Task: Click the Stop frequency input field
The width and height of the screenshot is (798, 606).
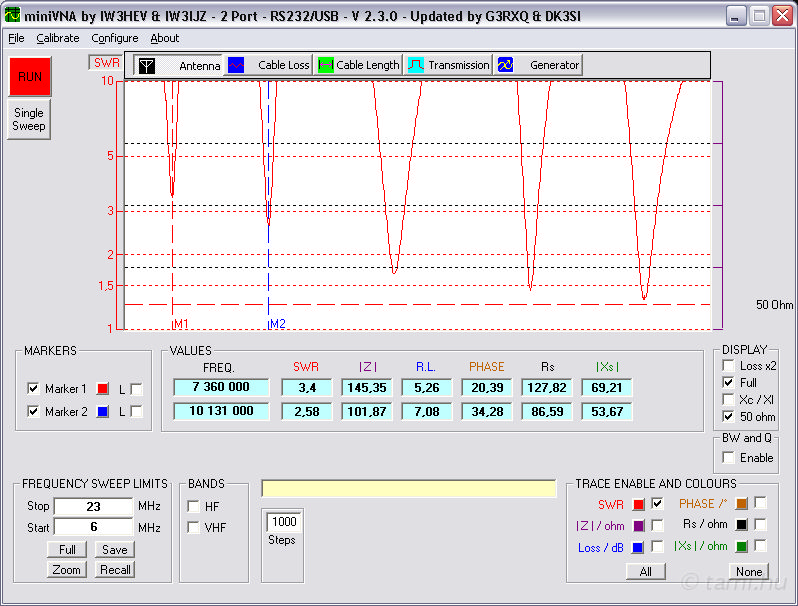Action: pyautogui.click(x=93, y=506)
